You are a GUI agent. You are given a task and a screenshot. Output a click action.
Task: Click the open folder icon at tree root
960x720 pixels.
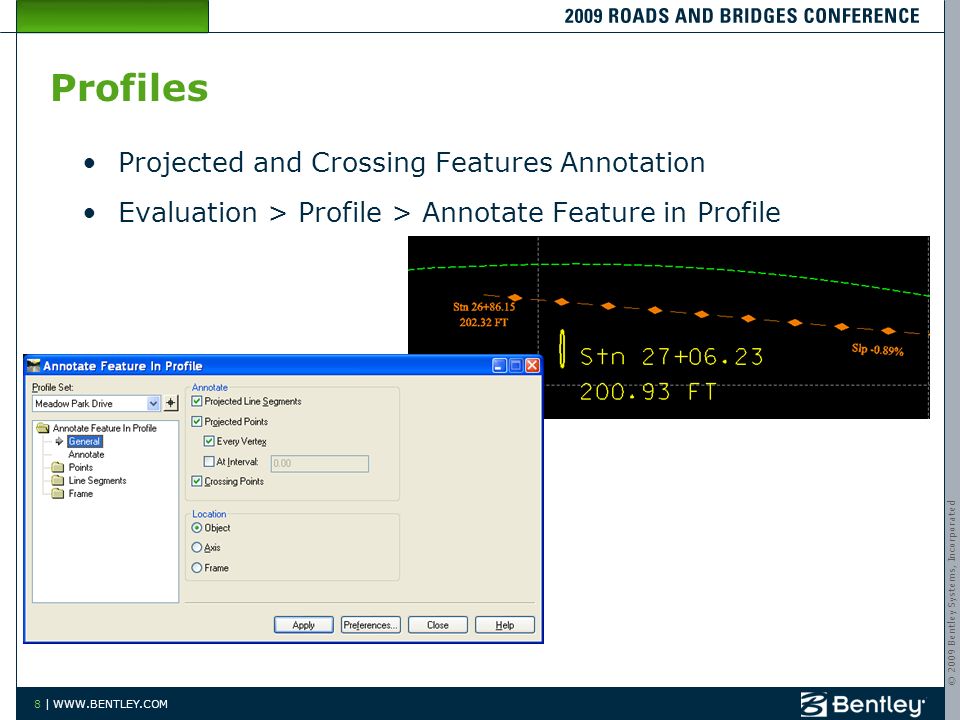click(x=43, y=428)
